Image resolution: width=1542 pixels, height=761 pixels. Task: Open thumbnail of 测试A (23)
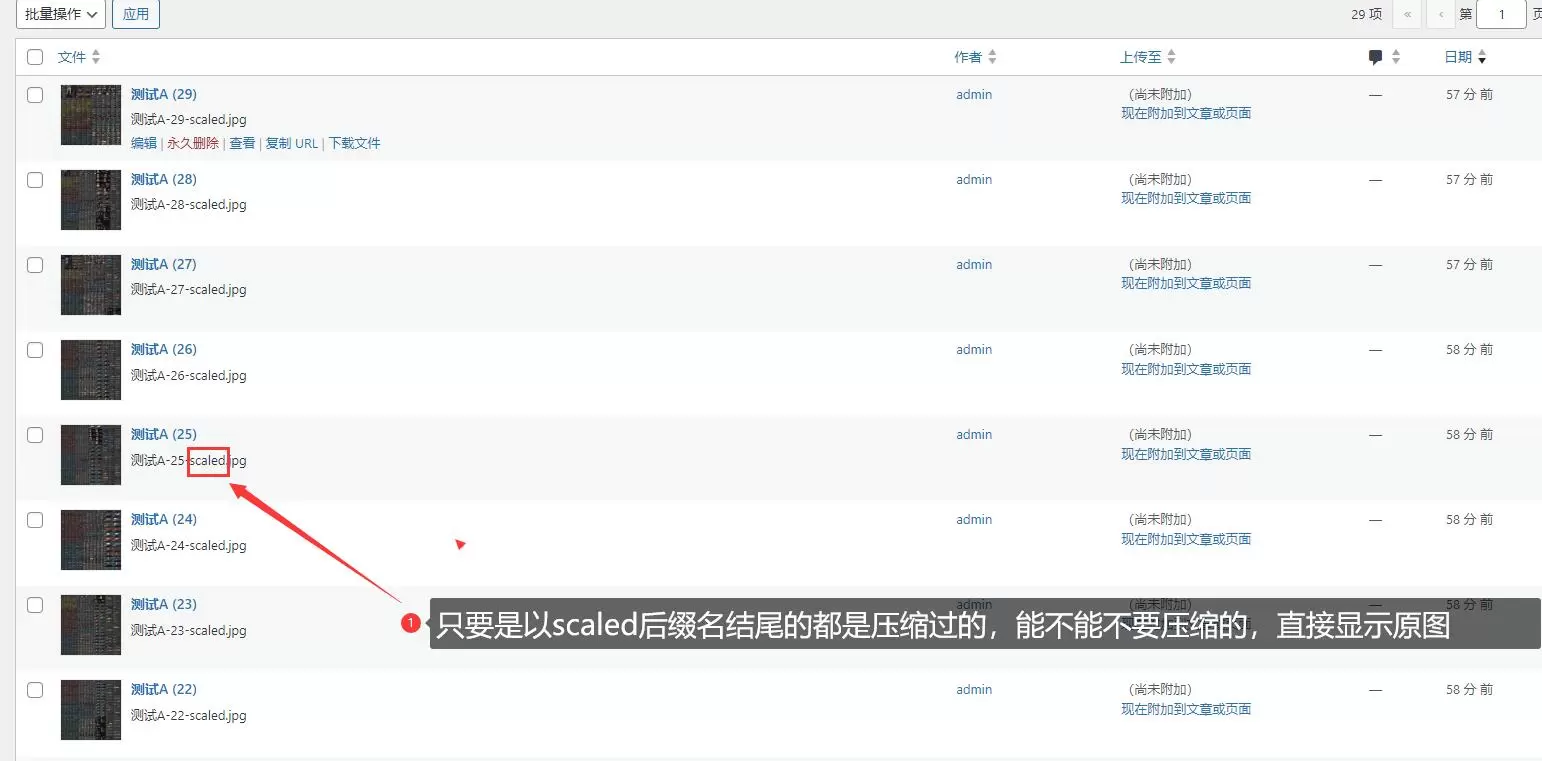pos(91,625)
